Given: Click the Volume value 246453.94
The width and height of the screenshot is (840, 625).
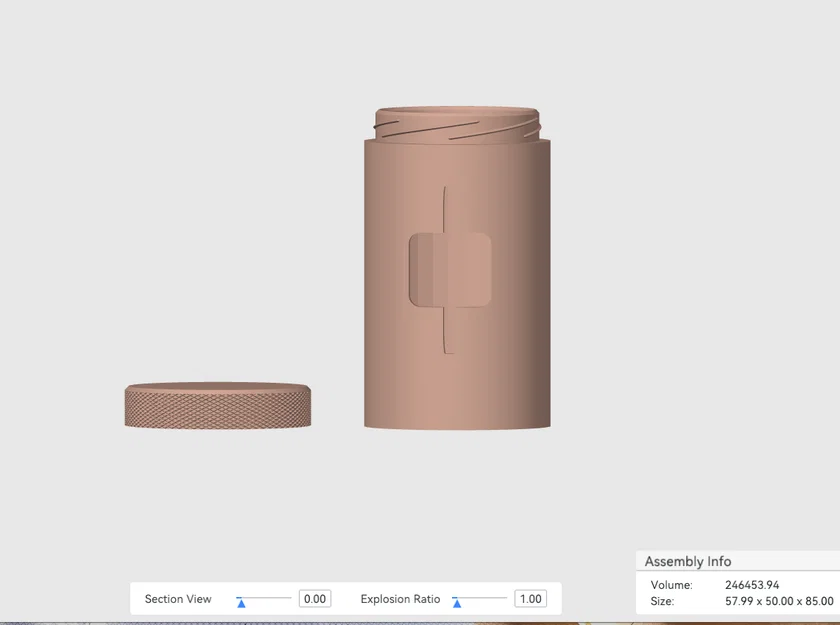Looking at the screenshot, I should click(x=752, y=585).
